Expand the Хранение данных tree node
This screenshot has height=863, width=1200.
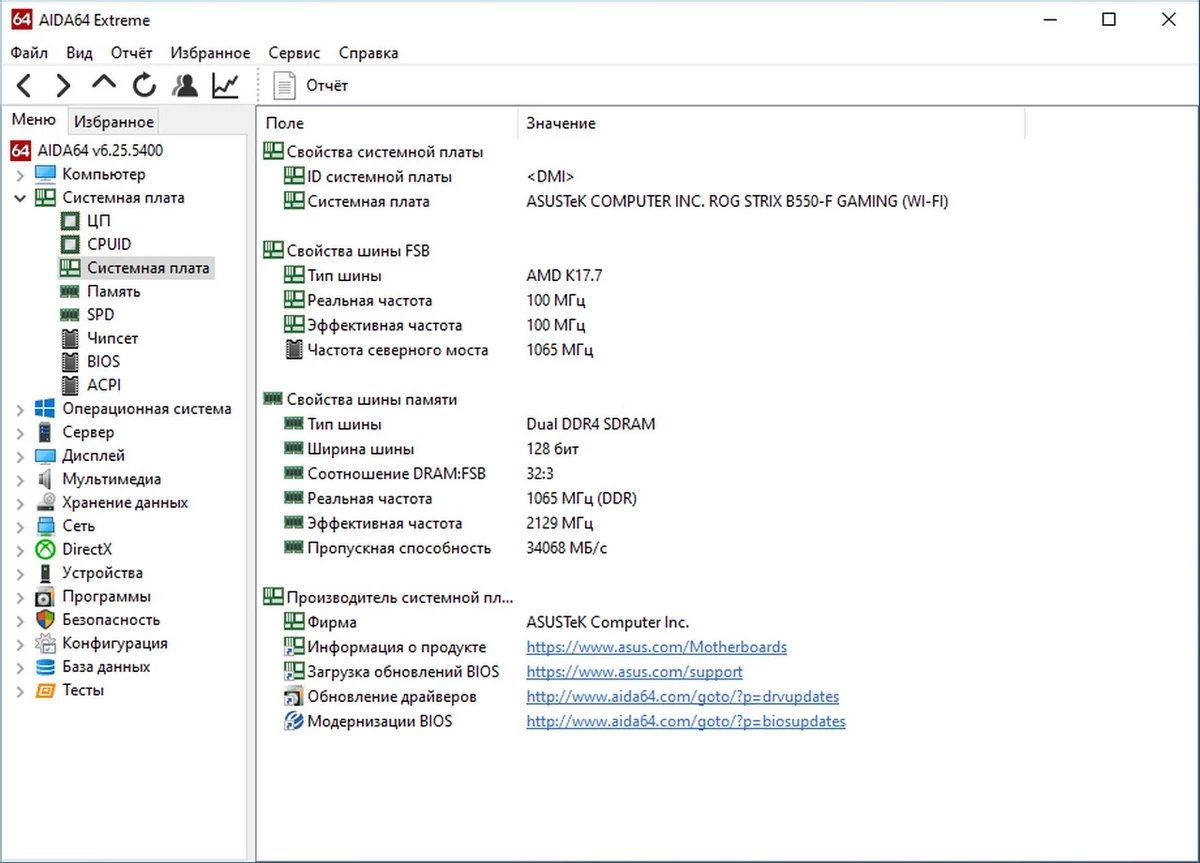[x=20, y=503]
